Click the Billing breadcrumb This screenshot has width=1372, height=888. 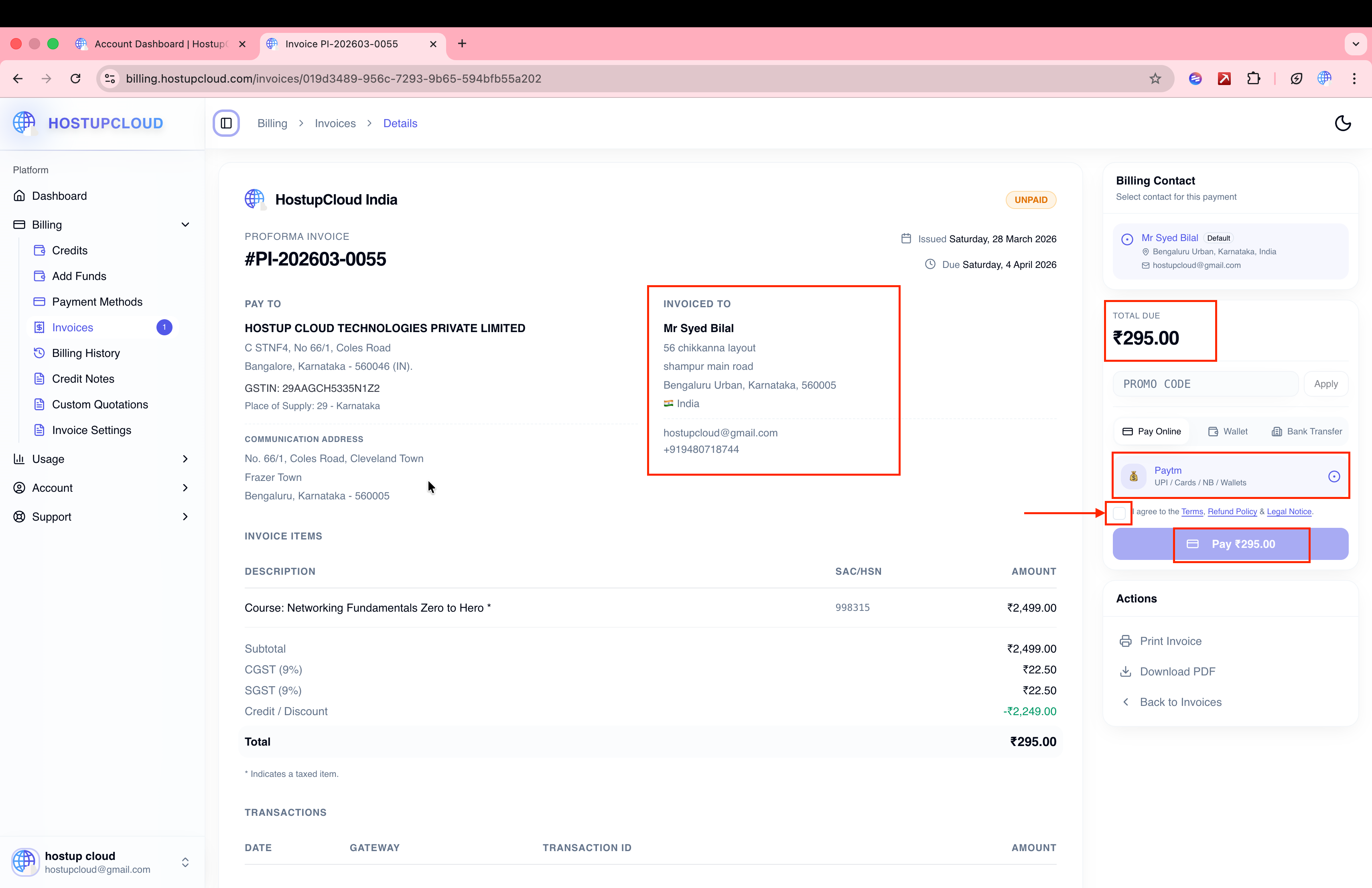pos(272,123)
